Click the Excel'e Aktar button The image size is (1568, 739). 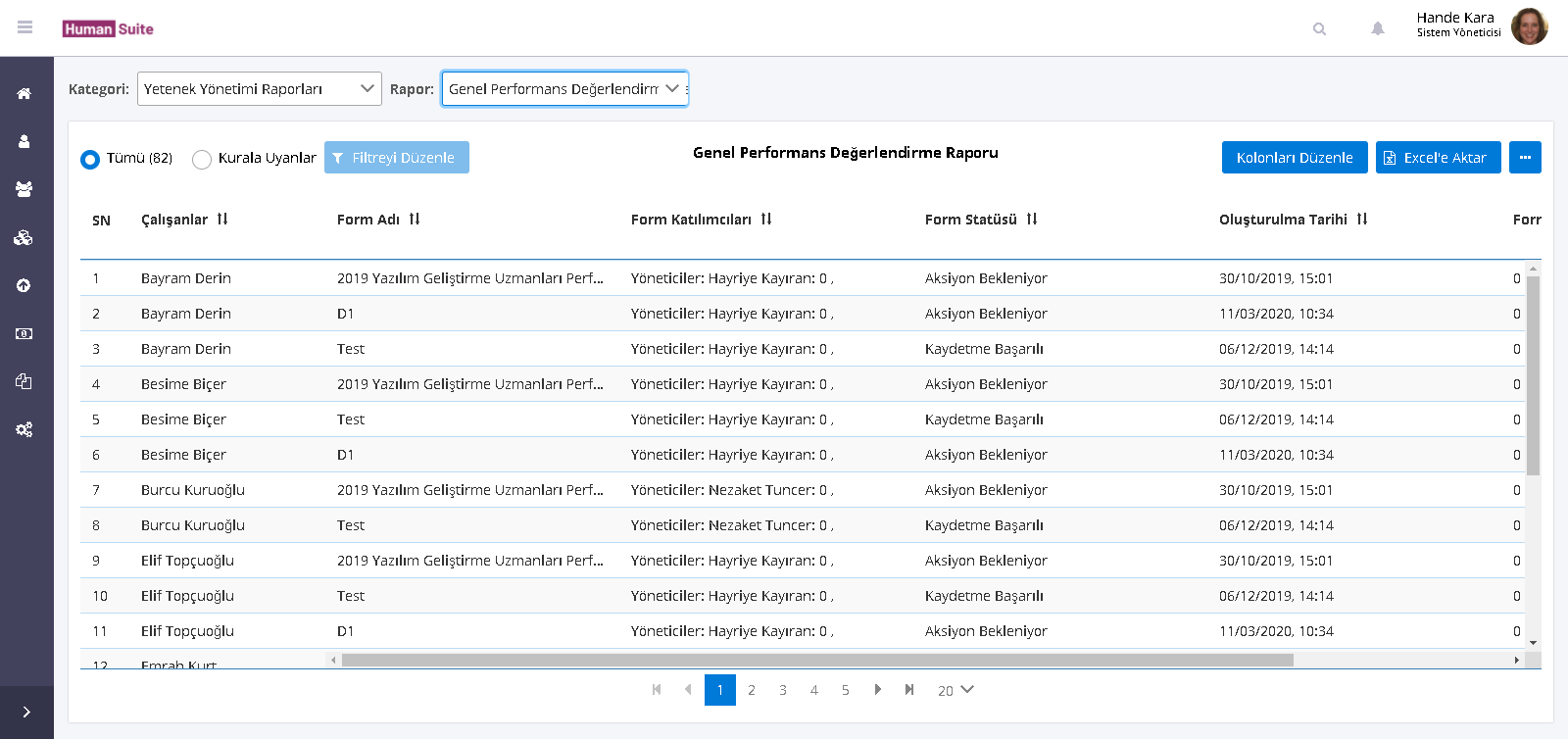(x=1438, y=158)
